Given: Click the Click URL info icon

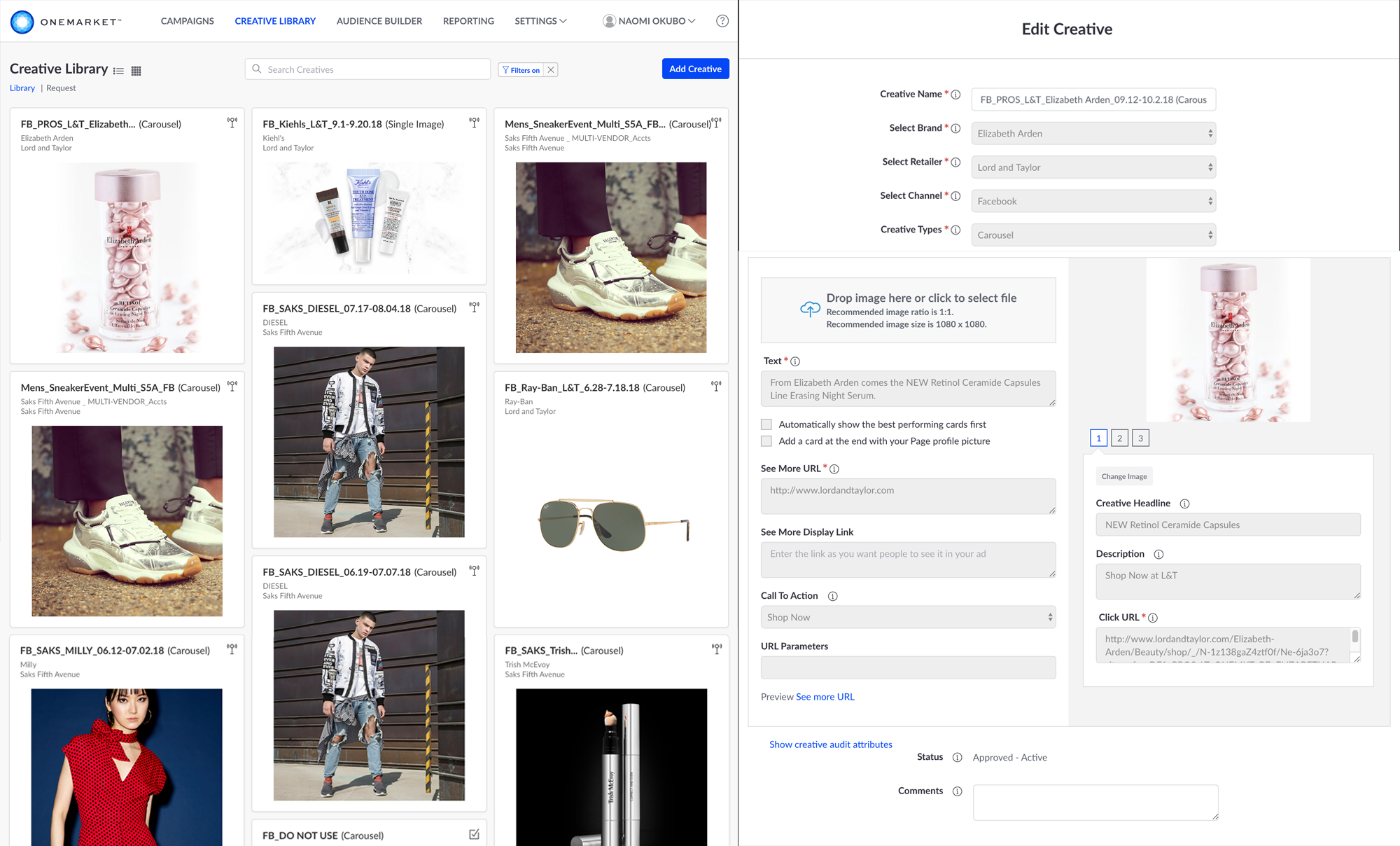Looking at the screenshot, I should pyautogui.click(x=1153, y=618).
